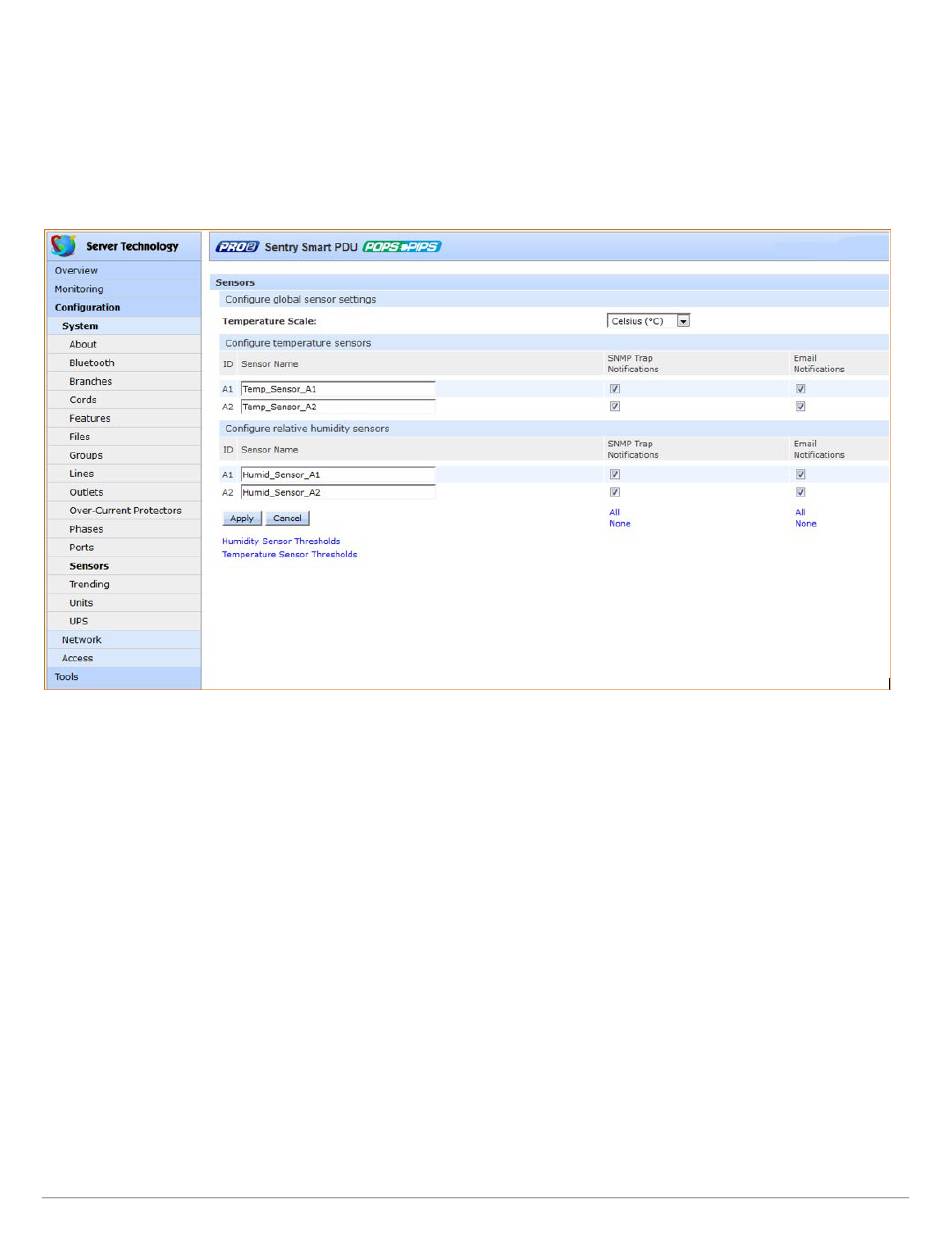
Task: Toggle Email Notifications for Humid_Sensor_A2
Action: [801, 493]
